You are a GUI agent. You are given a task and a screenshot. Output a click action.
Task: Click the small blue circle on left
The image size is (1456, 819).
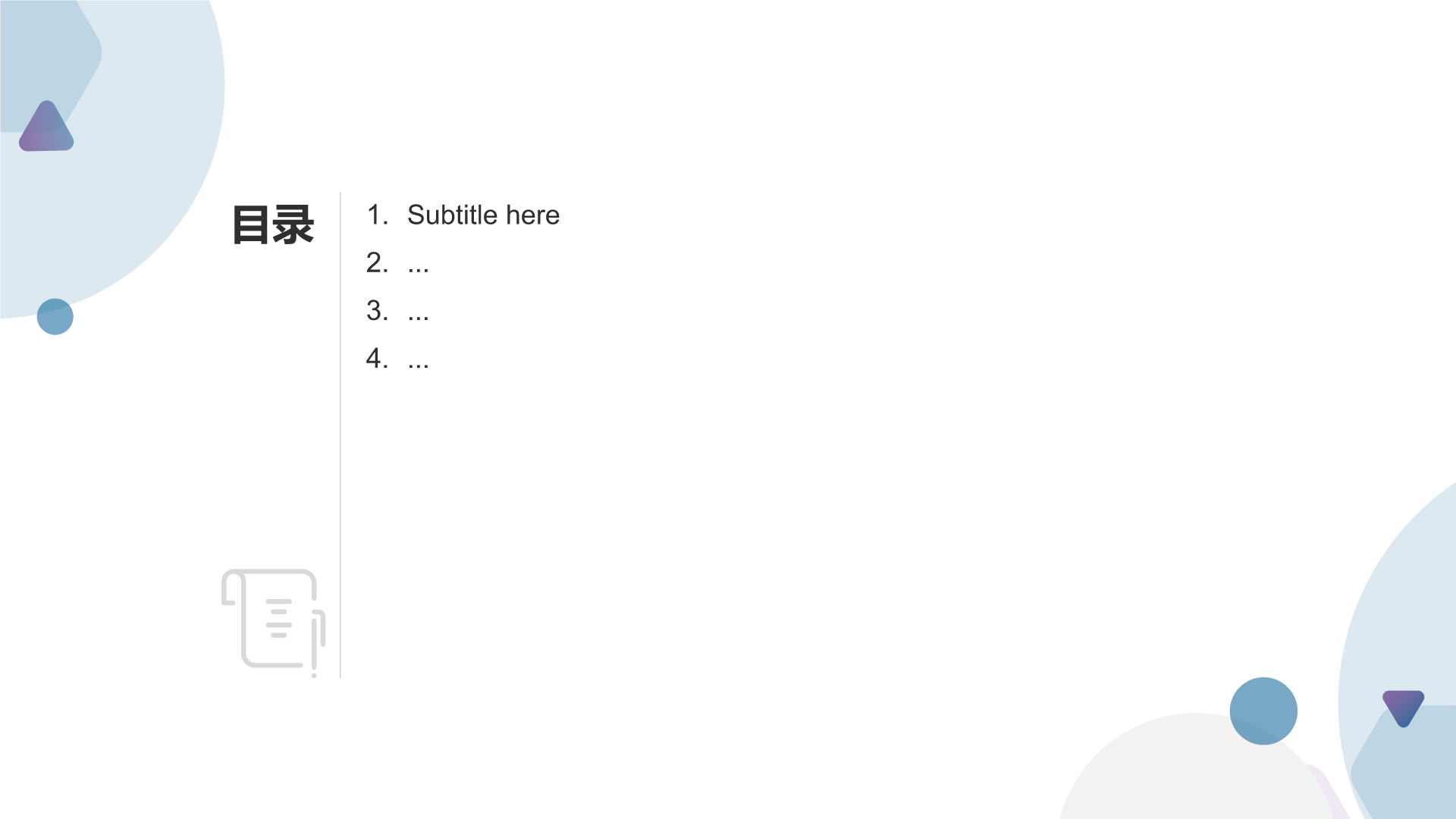pos(55,316)
